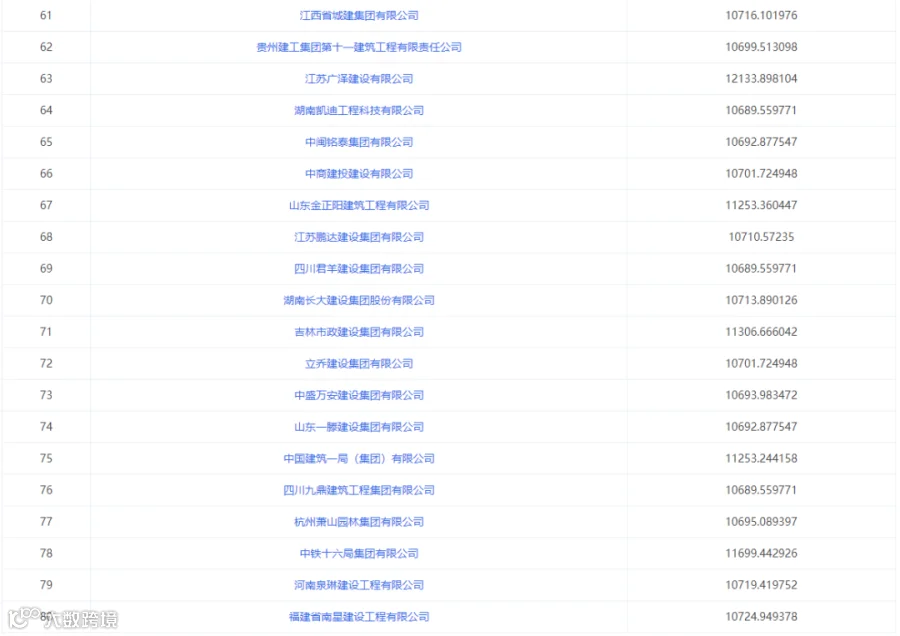Viewport: 900px width, 636px height.
Task: Open the 四川九鼎建筑工程集团有限公司 link
Action: [x=359, y=490]
